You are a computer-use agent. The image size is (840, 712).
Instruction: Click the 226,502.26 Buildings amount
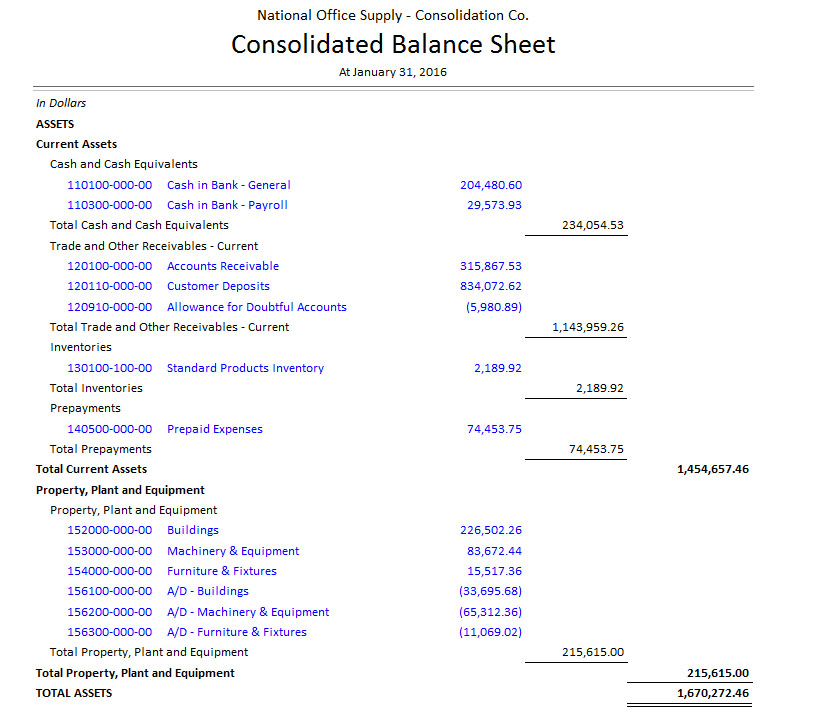491,530
